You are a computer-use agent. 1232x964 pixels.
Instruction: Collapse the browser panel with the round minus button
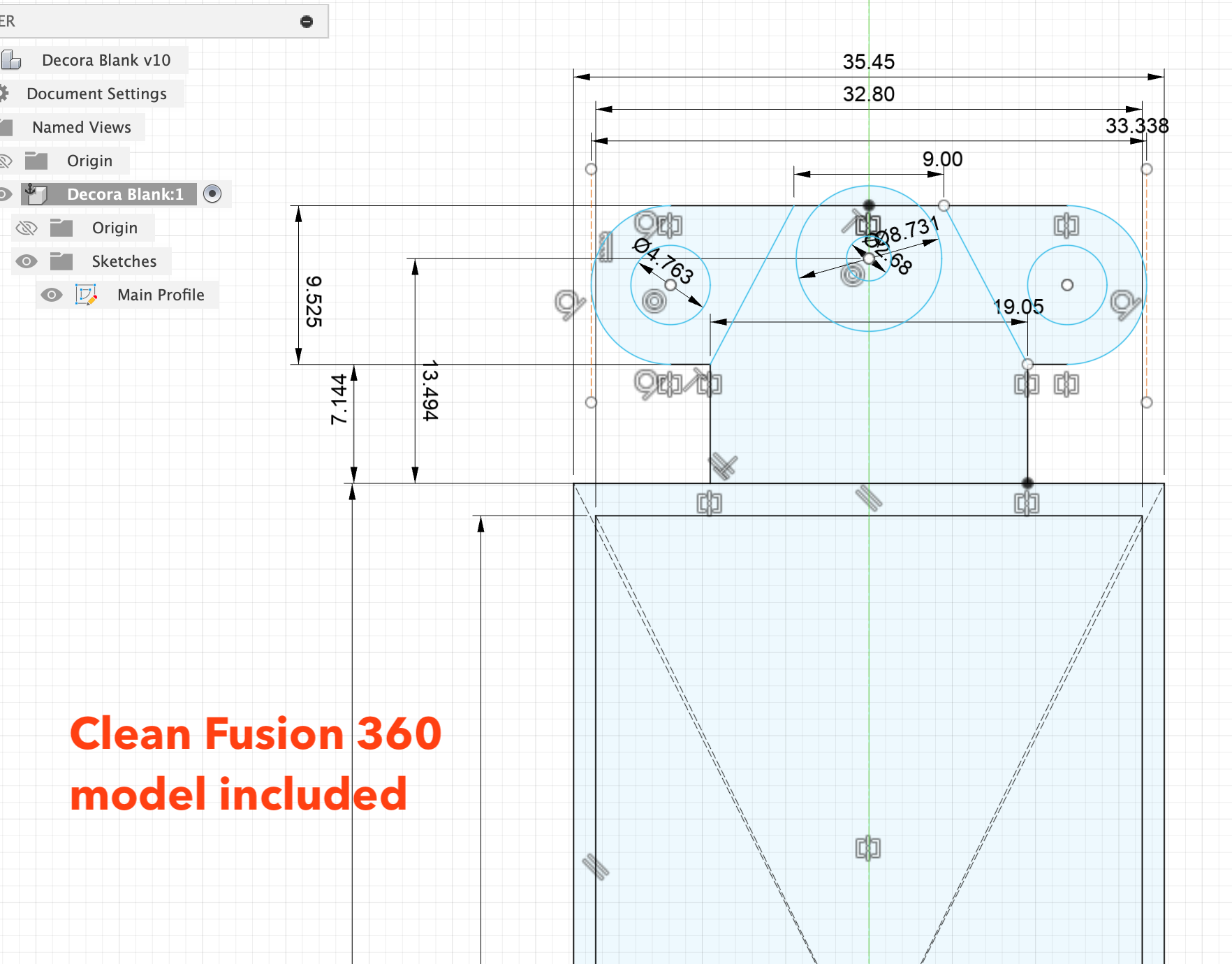click(306, 22)
